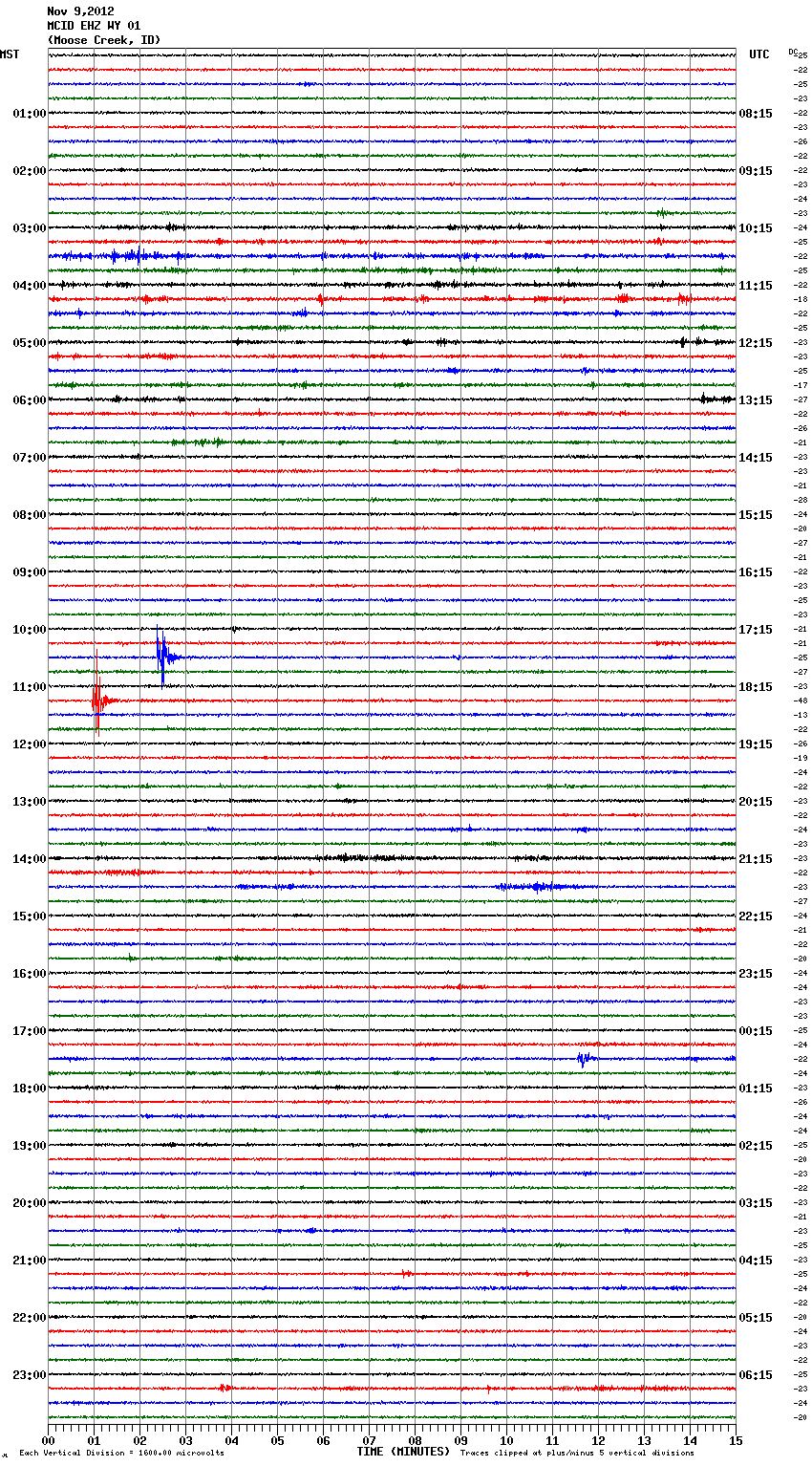Select the 02:00 MST row label

[x=30, y=171]
